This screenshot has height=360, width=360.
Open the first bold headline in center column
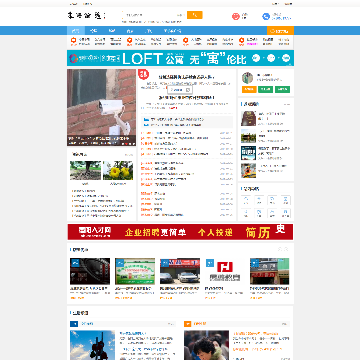186,77
